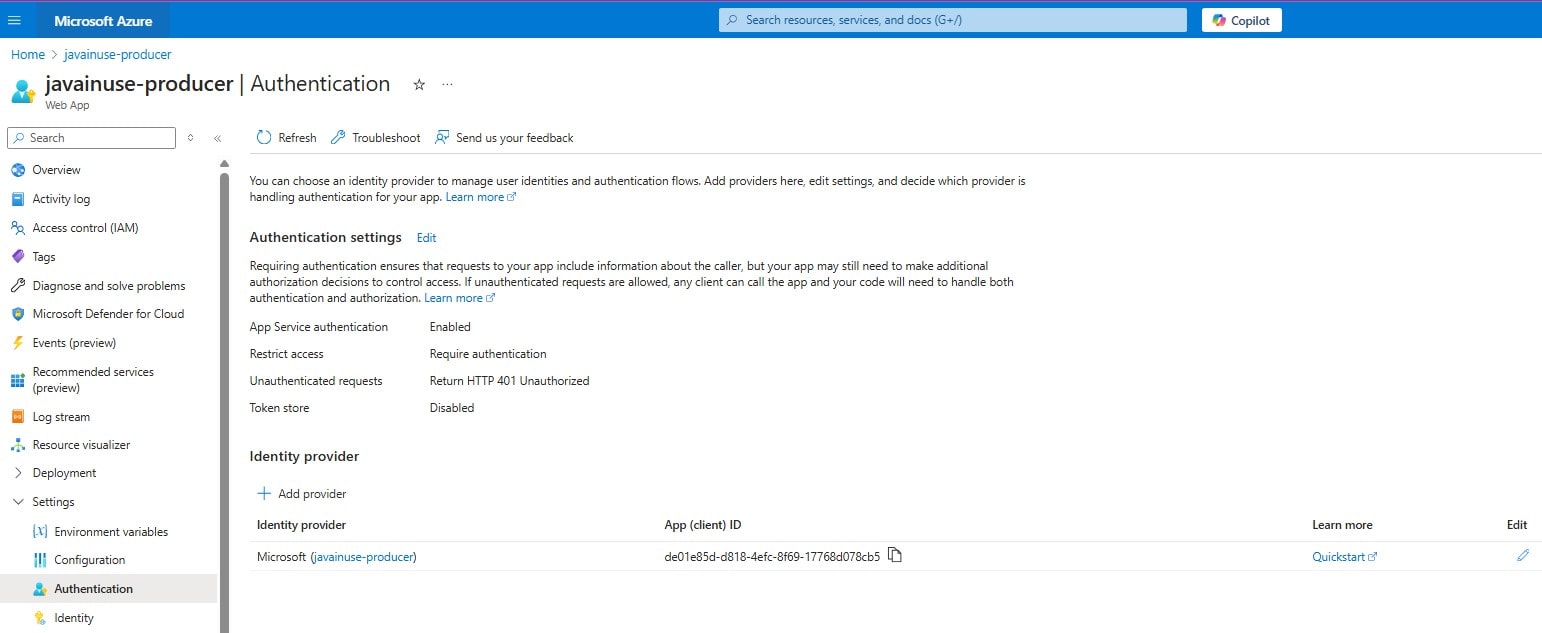This screenshot has width=1542, height=633.
Task: Click the Identity key icon
Action: click(x=40, y=618)
